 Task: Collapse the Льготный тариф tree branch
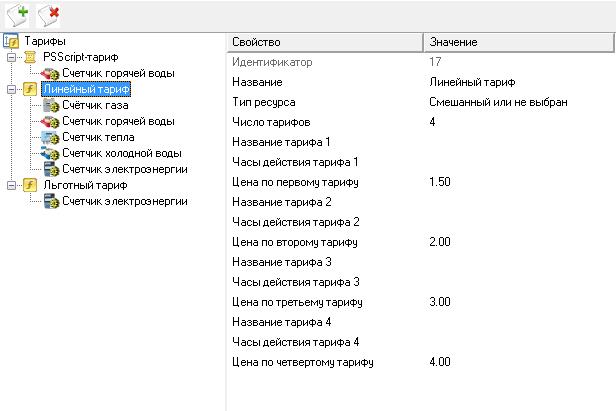[x=11, y=185]
